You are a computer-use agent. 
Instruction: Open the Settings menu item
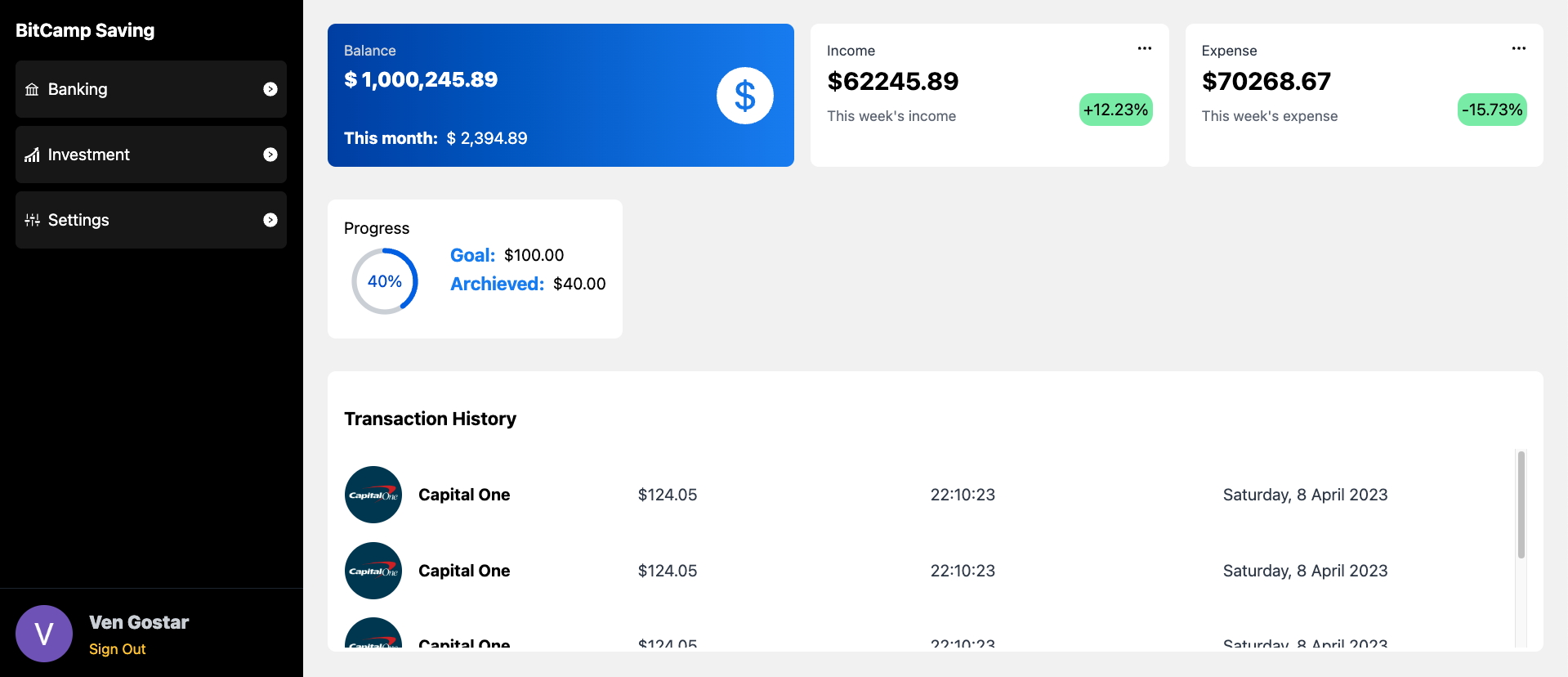click(x=151, y=220)
